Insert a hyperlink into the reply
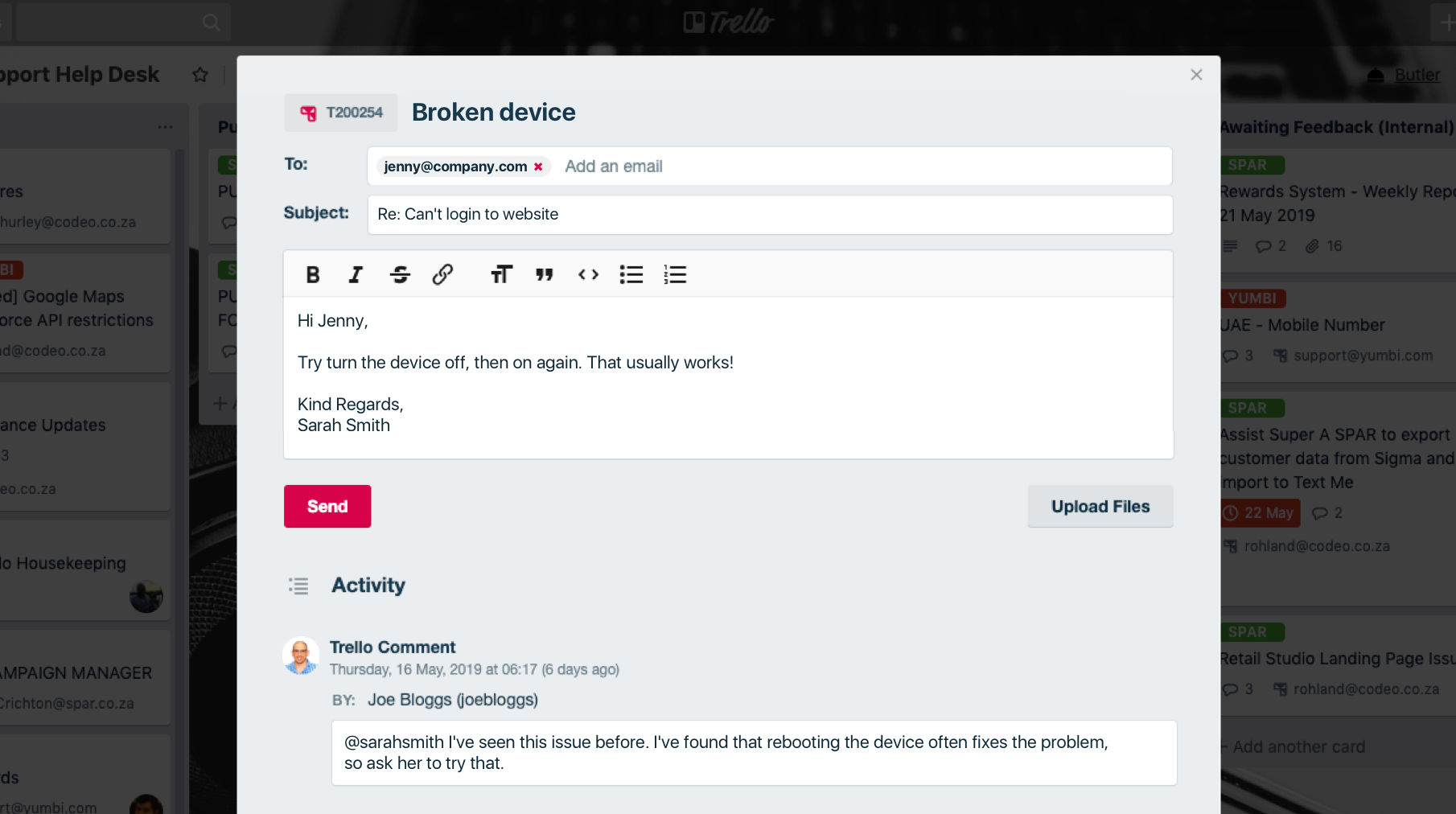 click(442, 274)
